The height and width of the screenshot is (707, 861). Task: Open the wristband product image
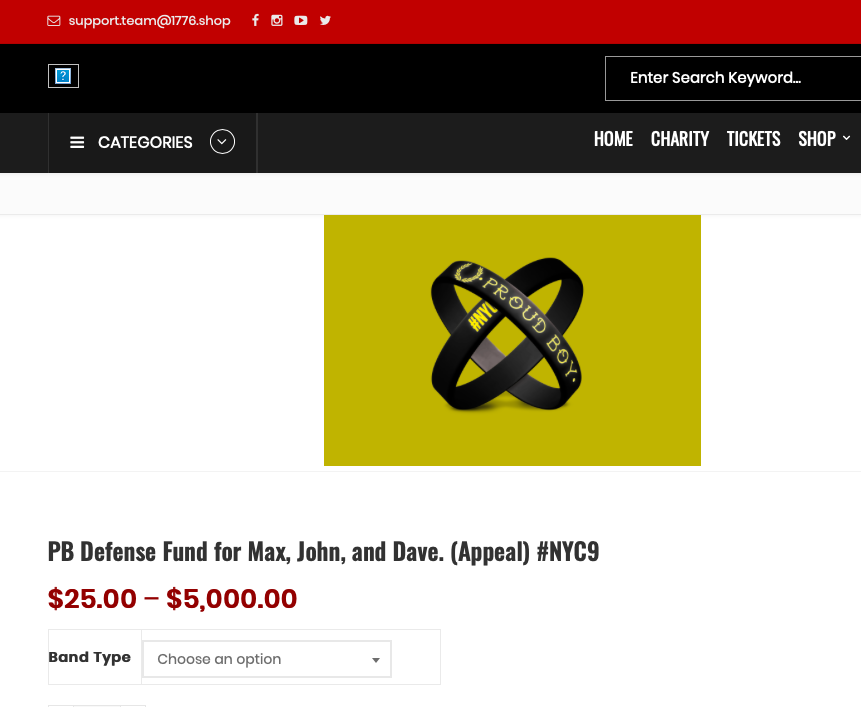pyautogui.click(x=512, y=340)
